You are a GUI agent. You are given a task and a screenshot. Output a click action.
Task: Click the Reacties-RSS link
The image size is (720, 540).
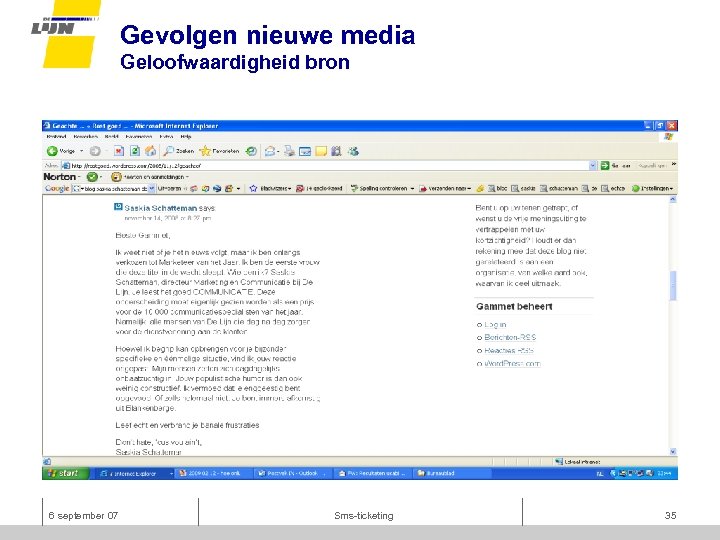509,350
